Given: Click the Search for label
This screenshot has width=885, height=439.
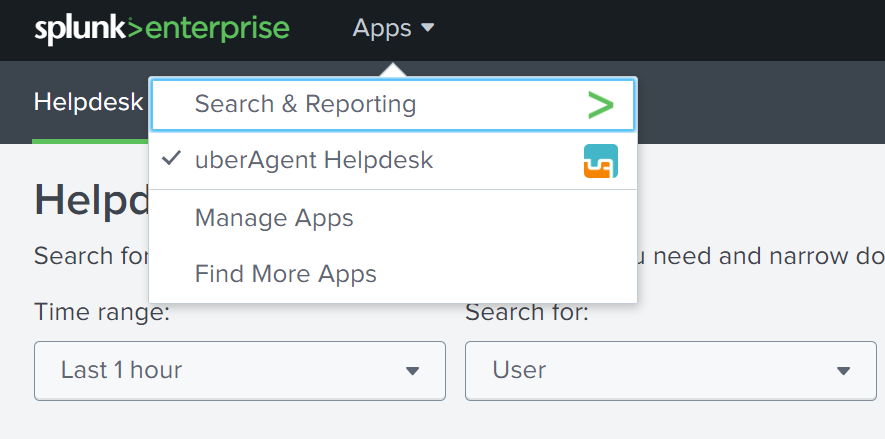Looking at the screenshot, I should coord(527,312).
